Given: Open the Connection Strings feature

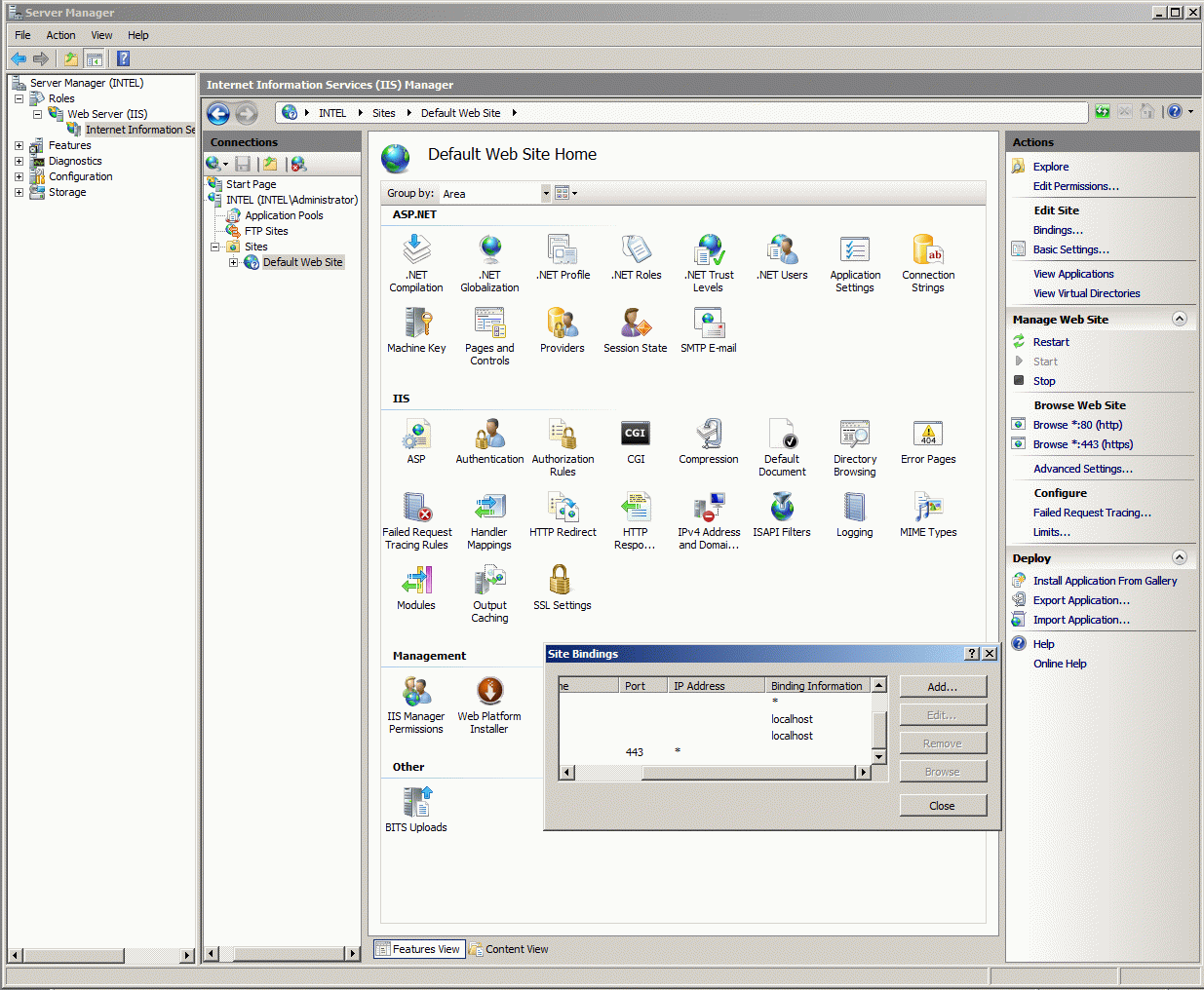Looking at the screenshot, I should (x=928, y=263).
